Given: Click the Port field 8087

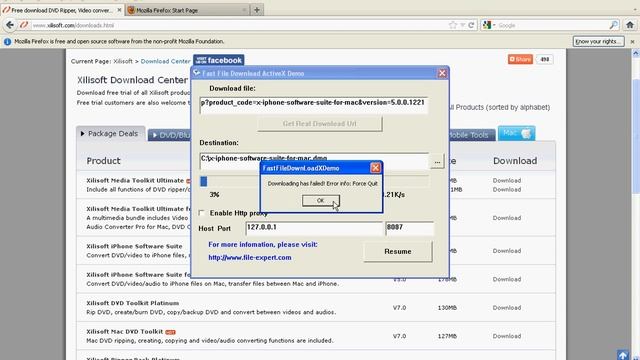Looking at the screenshot, I should pyautogui.click(x=409, y=228).
